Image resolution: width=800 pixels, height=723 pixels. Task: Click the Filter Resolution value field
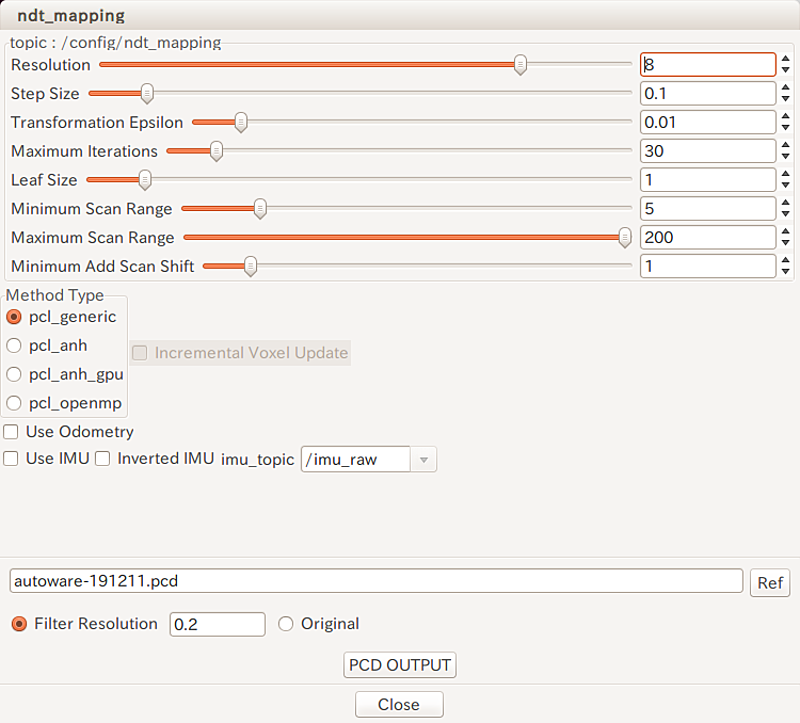pos(217,624)
